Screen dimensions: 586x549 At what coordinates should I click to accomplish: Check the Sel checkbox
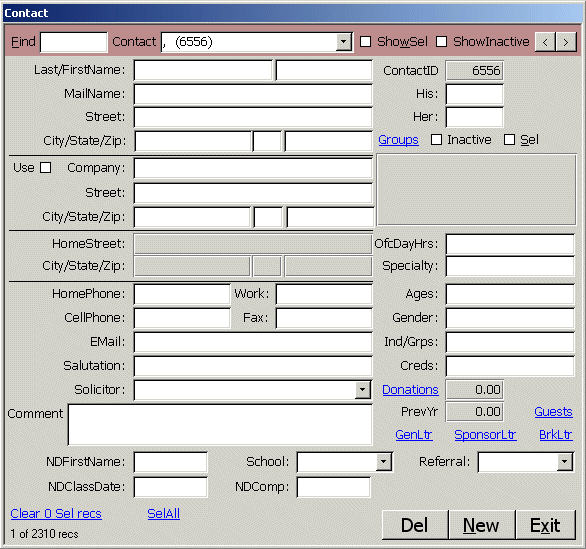(509, 140)
